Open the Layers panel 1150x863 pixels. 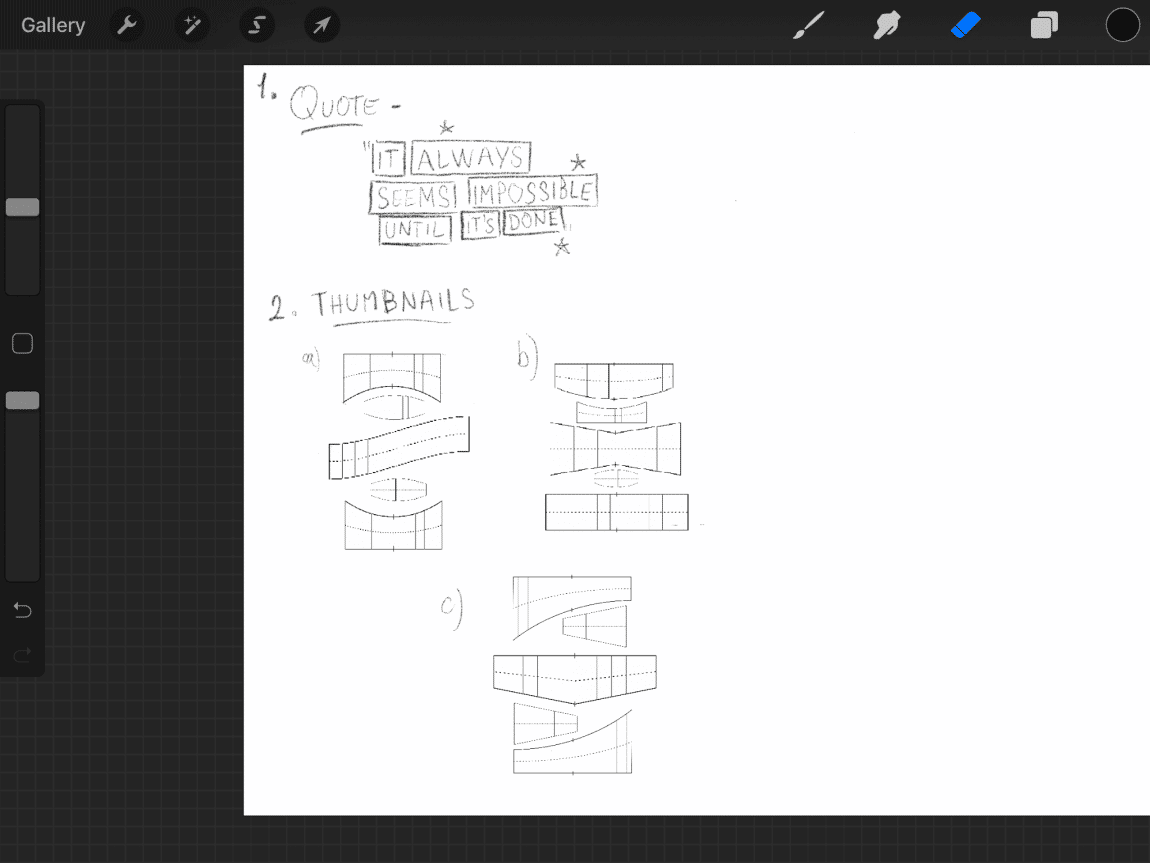coord(1044,25)
